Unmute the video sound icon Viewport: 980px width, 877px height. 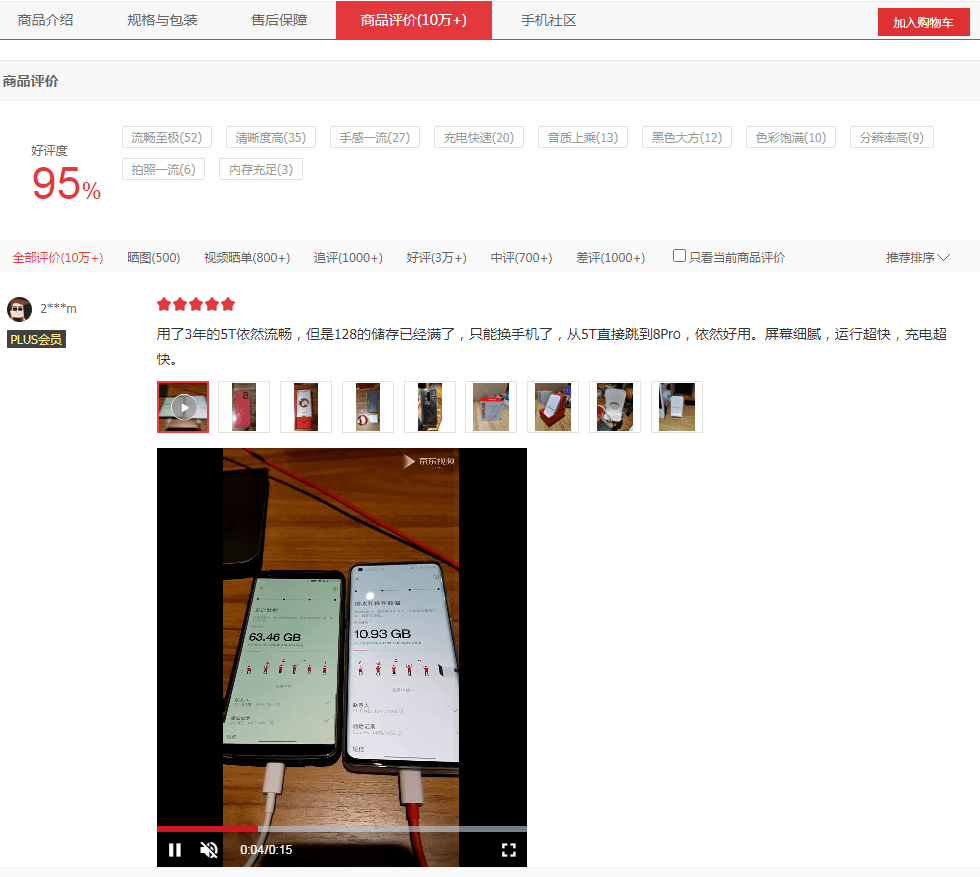[209, 850]
